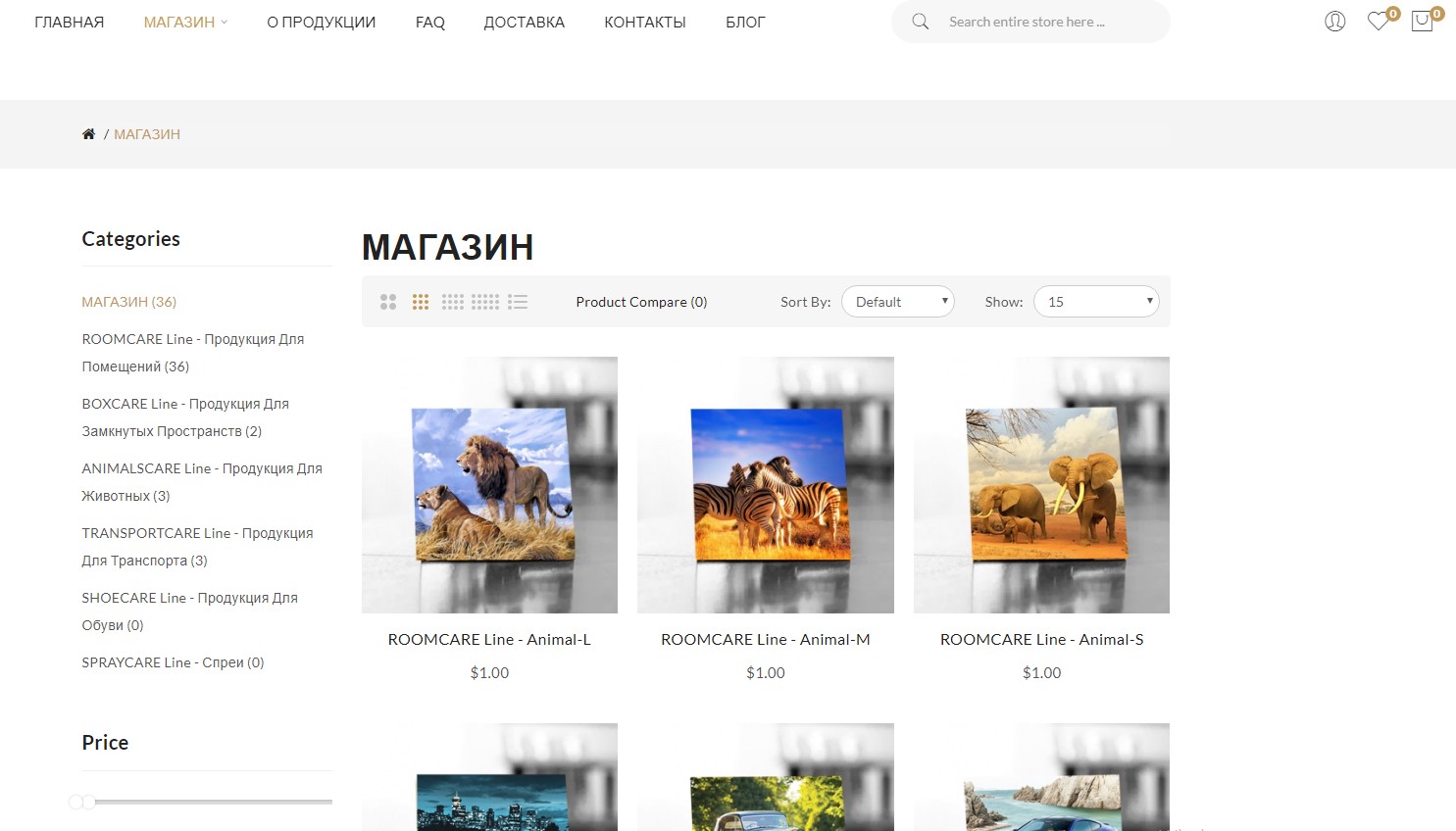Open the city skyline product image
Image resolution: width=1456 pixels, height=831 pixels.
click(489, 777)
